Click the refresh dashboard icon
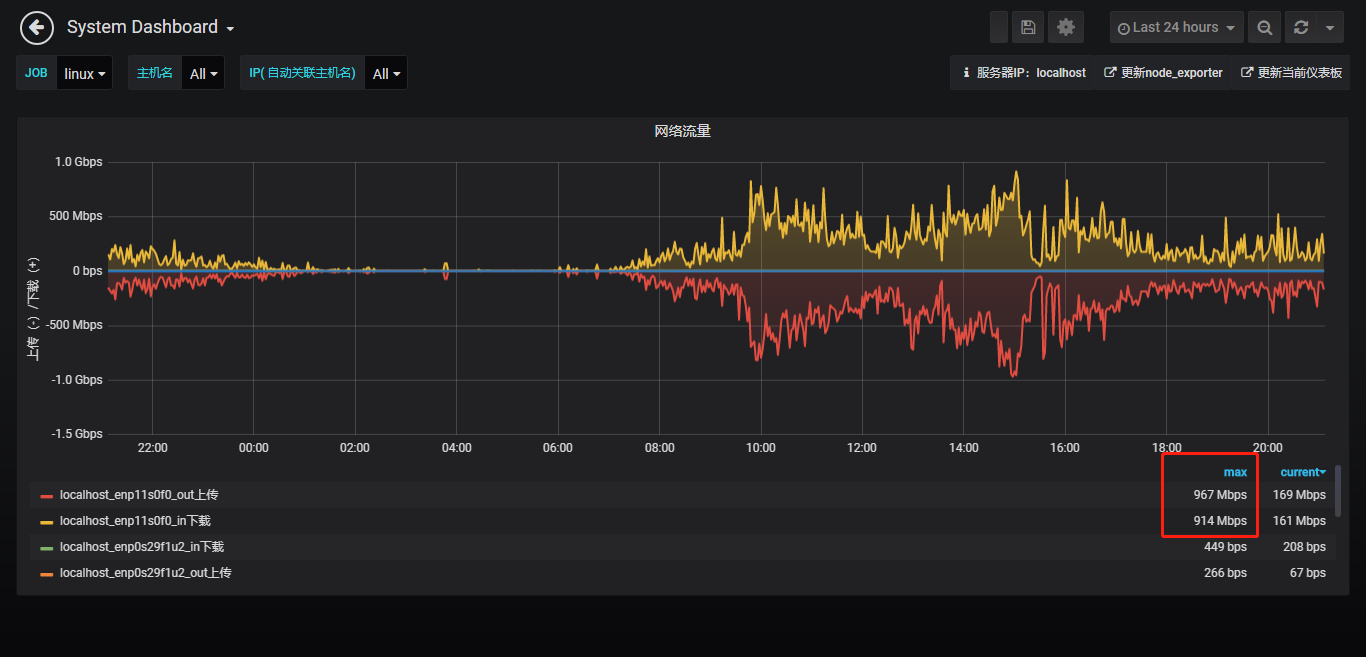The height and width of the screenshot is (657, 1366). (x=1301, y=27)
